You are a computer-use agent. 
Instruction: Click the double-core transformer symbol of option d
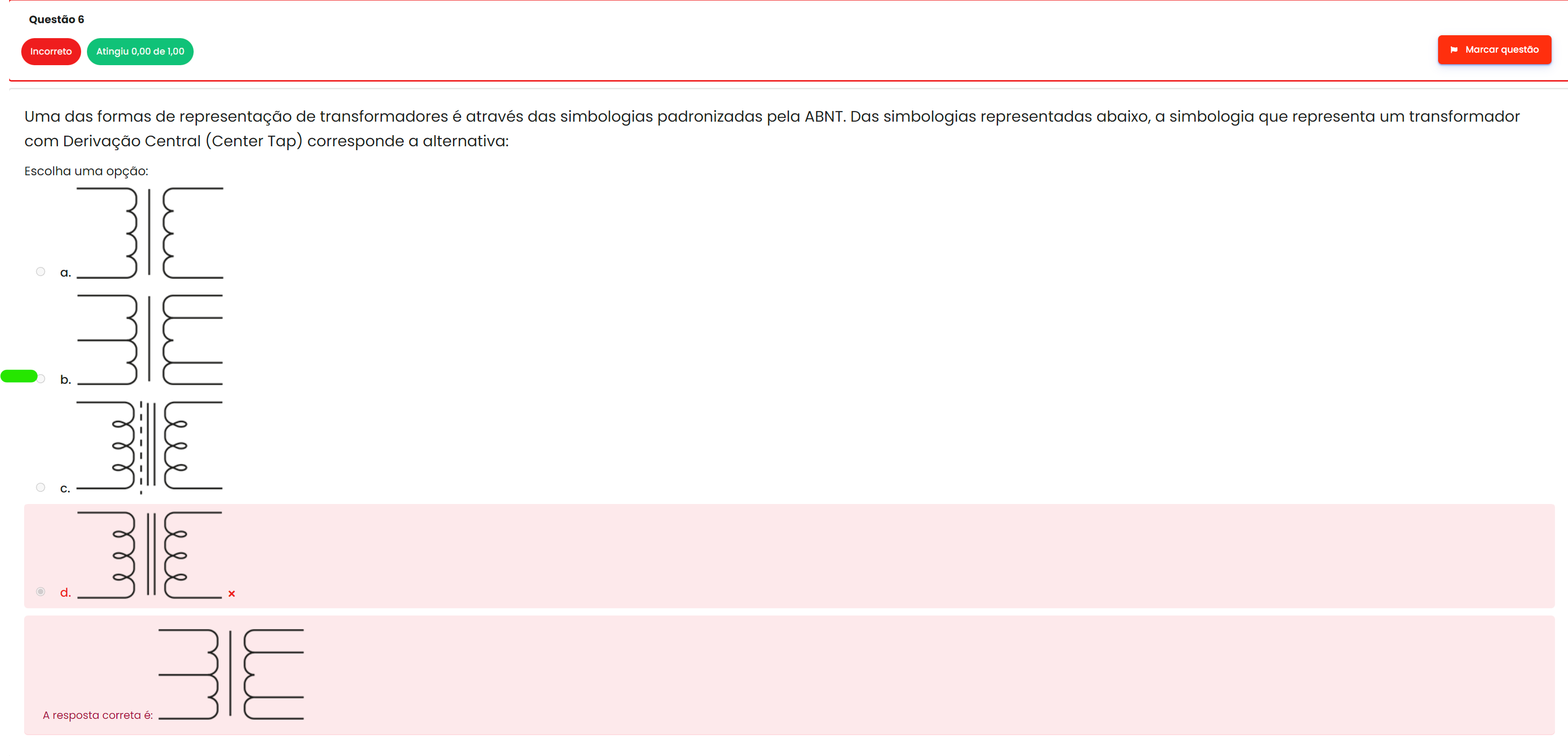(x=150, y=555)
